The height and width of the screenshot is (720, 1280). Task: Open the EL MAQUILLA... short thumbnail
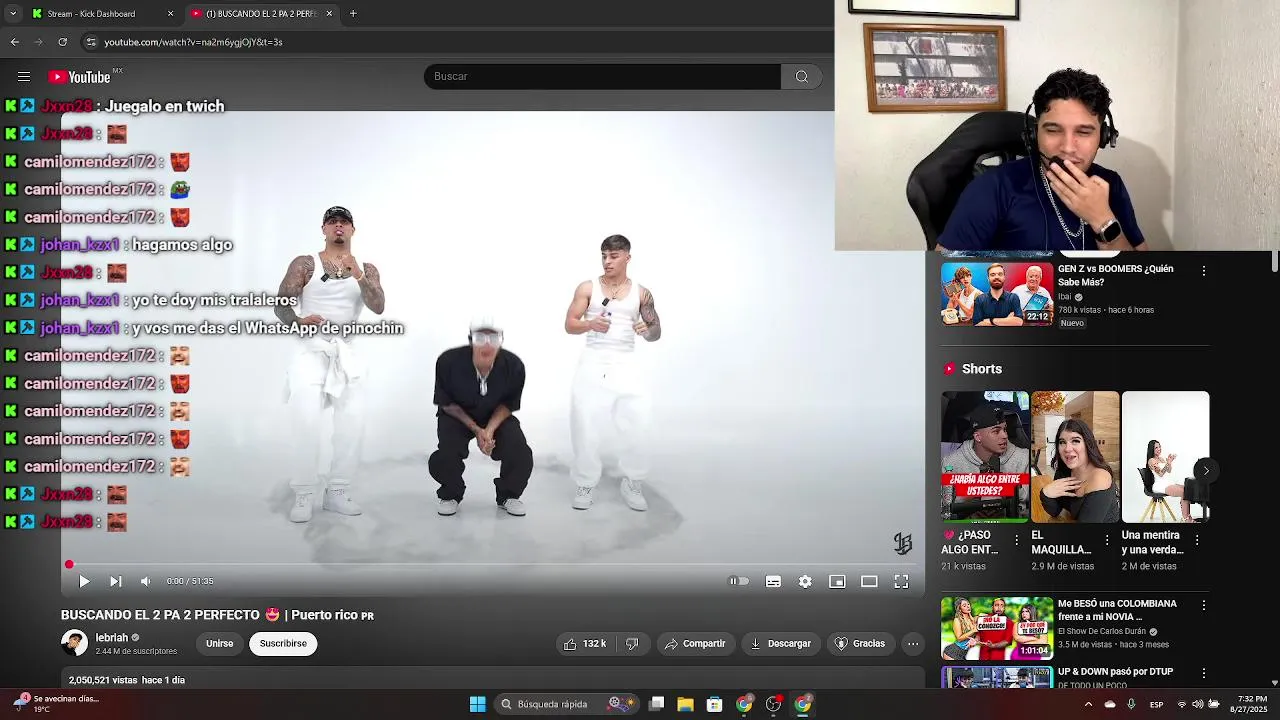pos(1075,457)
